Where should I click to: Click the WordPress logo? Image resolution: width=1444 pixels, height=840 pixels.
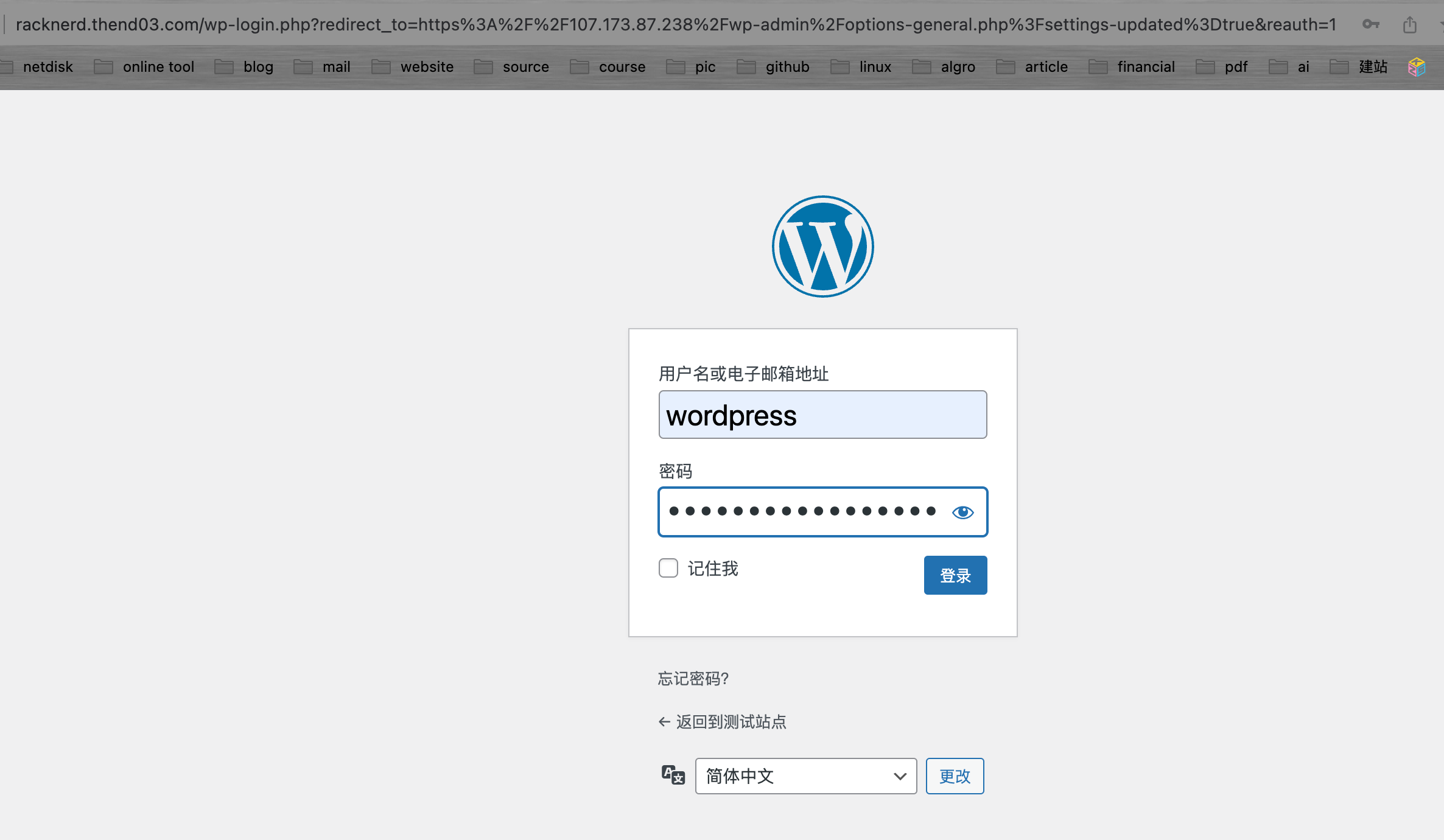822,247
